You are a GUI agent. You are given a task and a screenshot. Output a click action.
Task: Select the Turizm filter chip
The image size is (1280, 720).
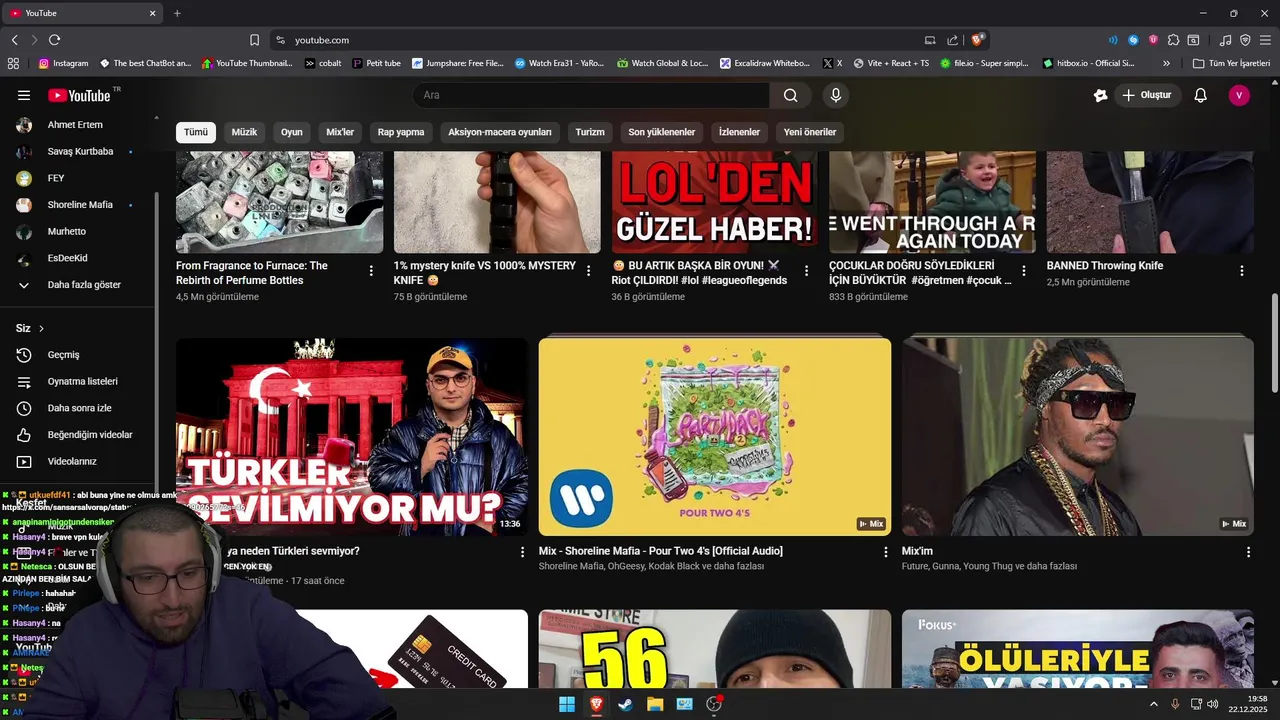[590, 132]
